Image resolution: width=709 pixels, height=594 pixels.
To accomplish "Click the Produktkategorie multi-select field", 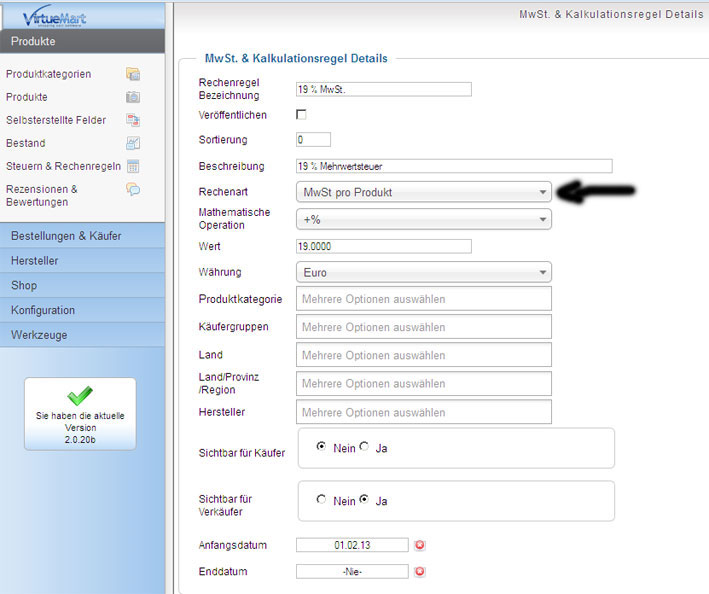I will click(x=424, y=299).
